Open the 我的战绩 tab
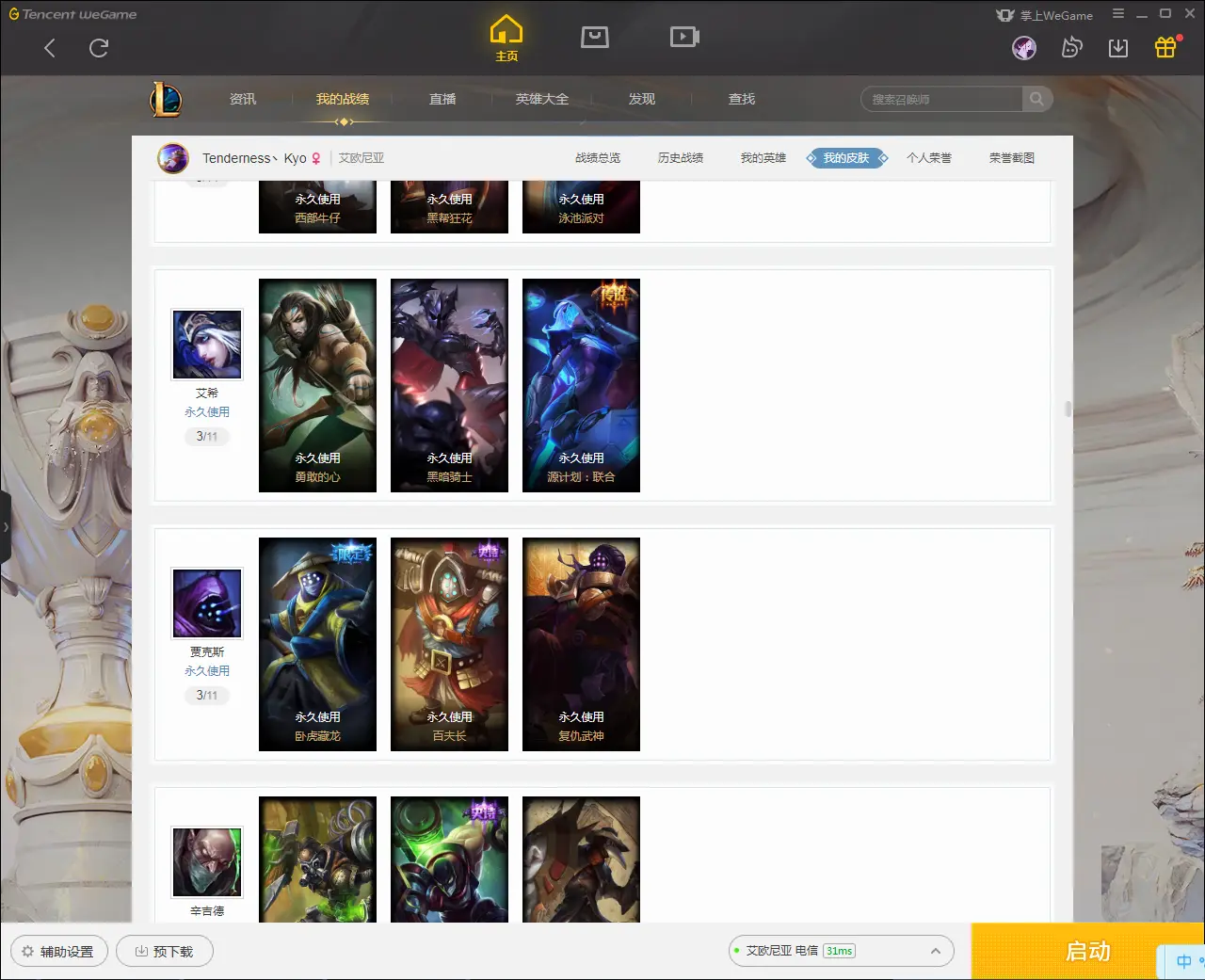The image size is (1205, 980). pos(343,99)
